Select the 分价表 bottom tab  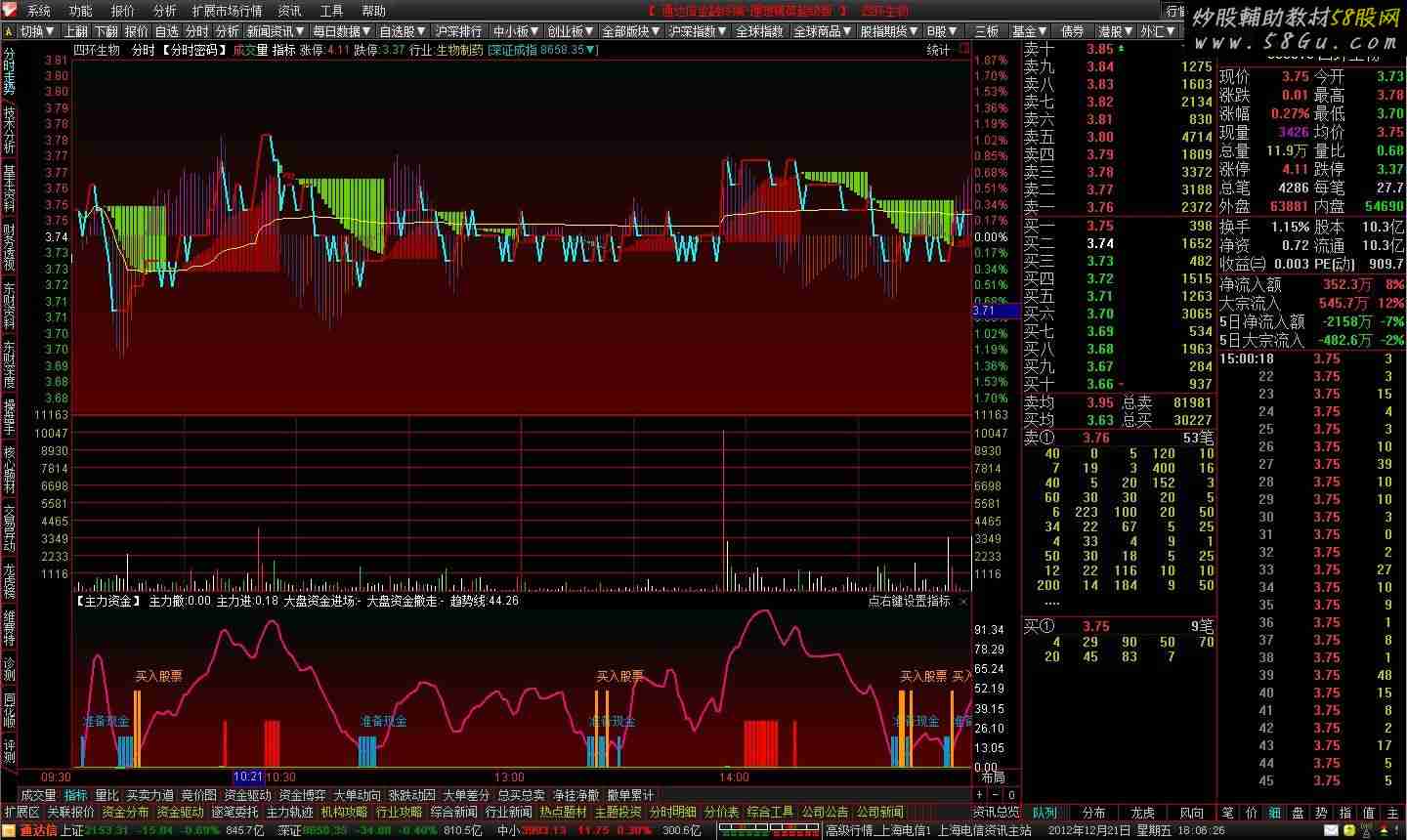pos(722,813)
